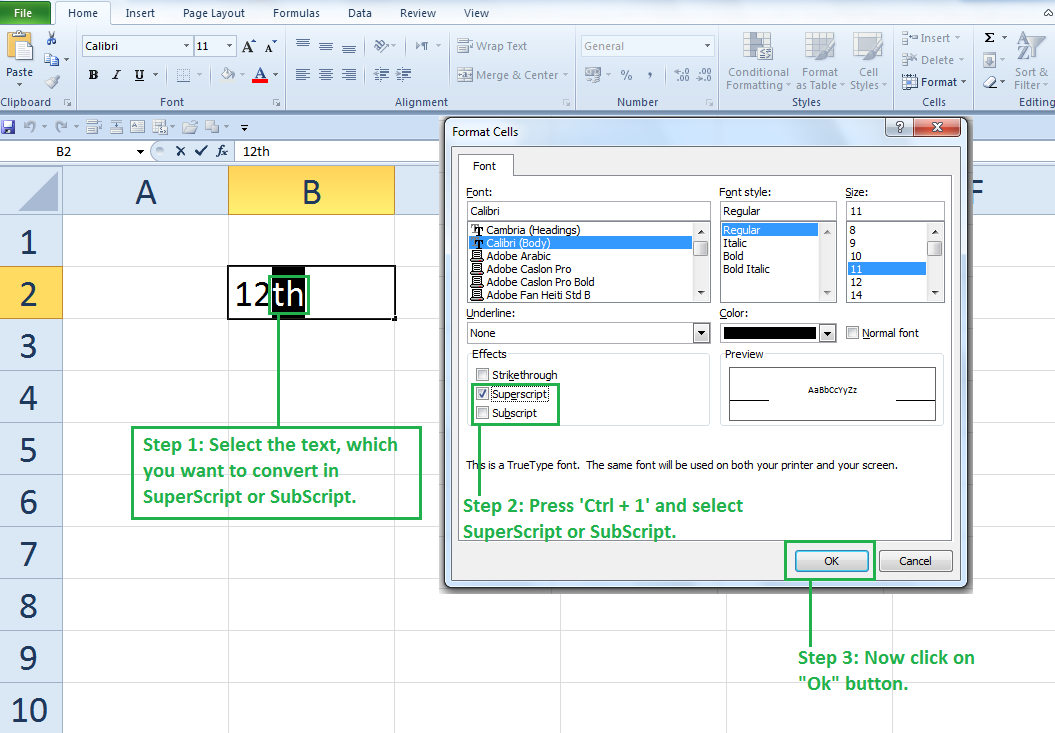Click the Percent Style icon
1055x733 pixels.
coord(628,75)
